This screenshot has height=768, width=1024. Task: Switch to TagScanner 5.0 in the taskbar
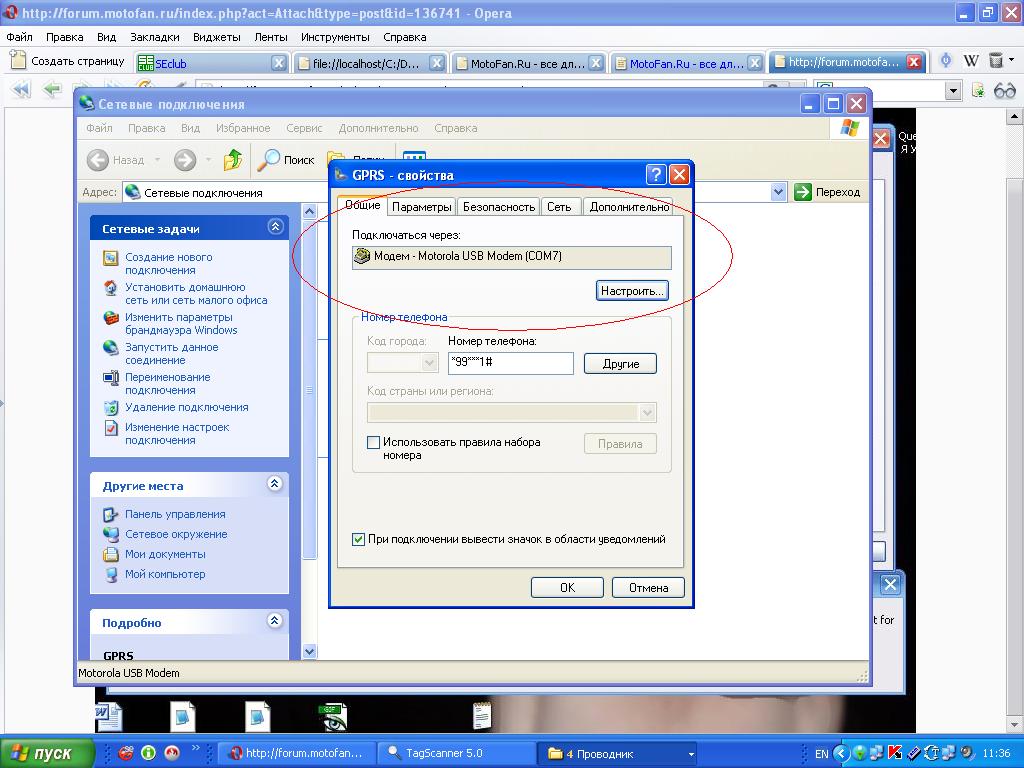coord(456,754)
